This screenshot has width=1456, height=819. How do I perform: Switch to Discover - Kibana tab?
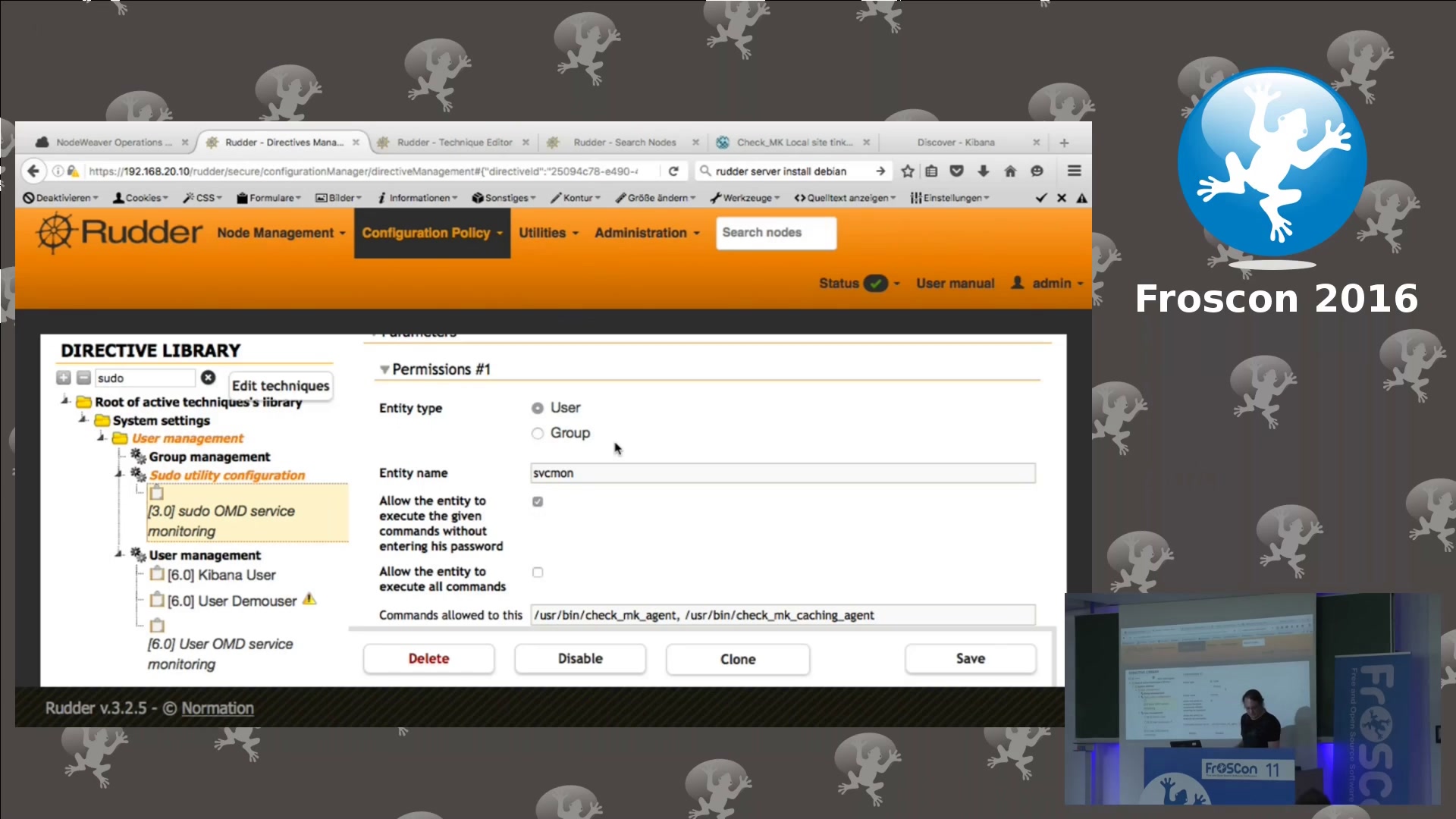tap(955, 143)
